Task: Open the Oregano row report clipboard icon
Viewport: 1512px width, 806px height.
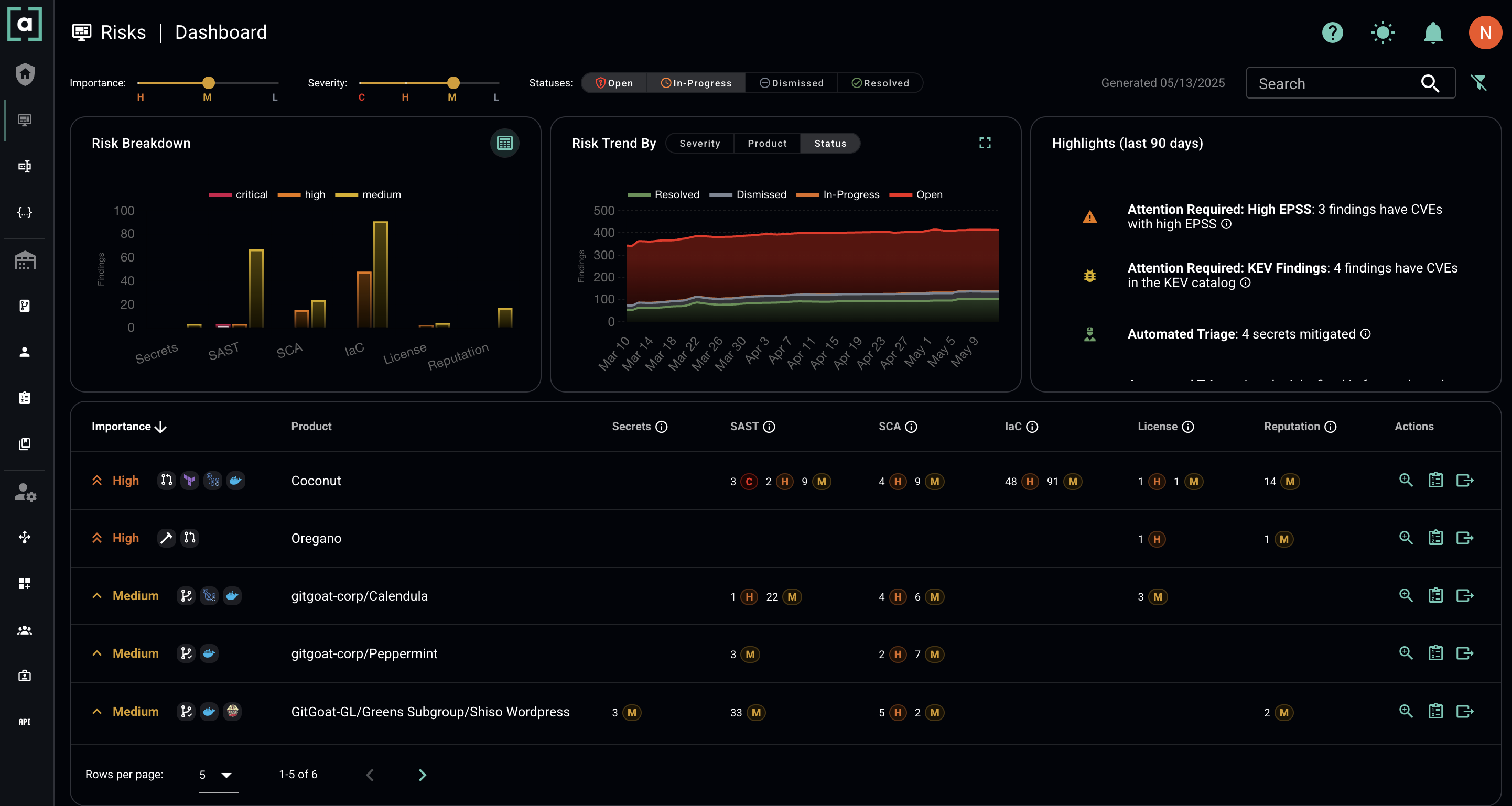Action: (x=1435, y=538)
